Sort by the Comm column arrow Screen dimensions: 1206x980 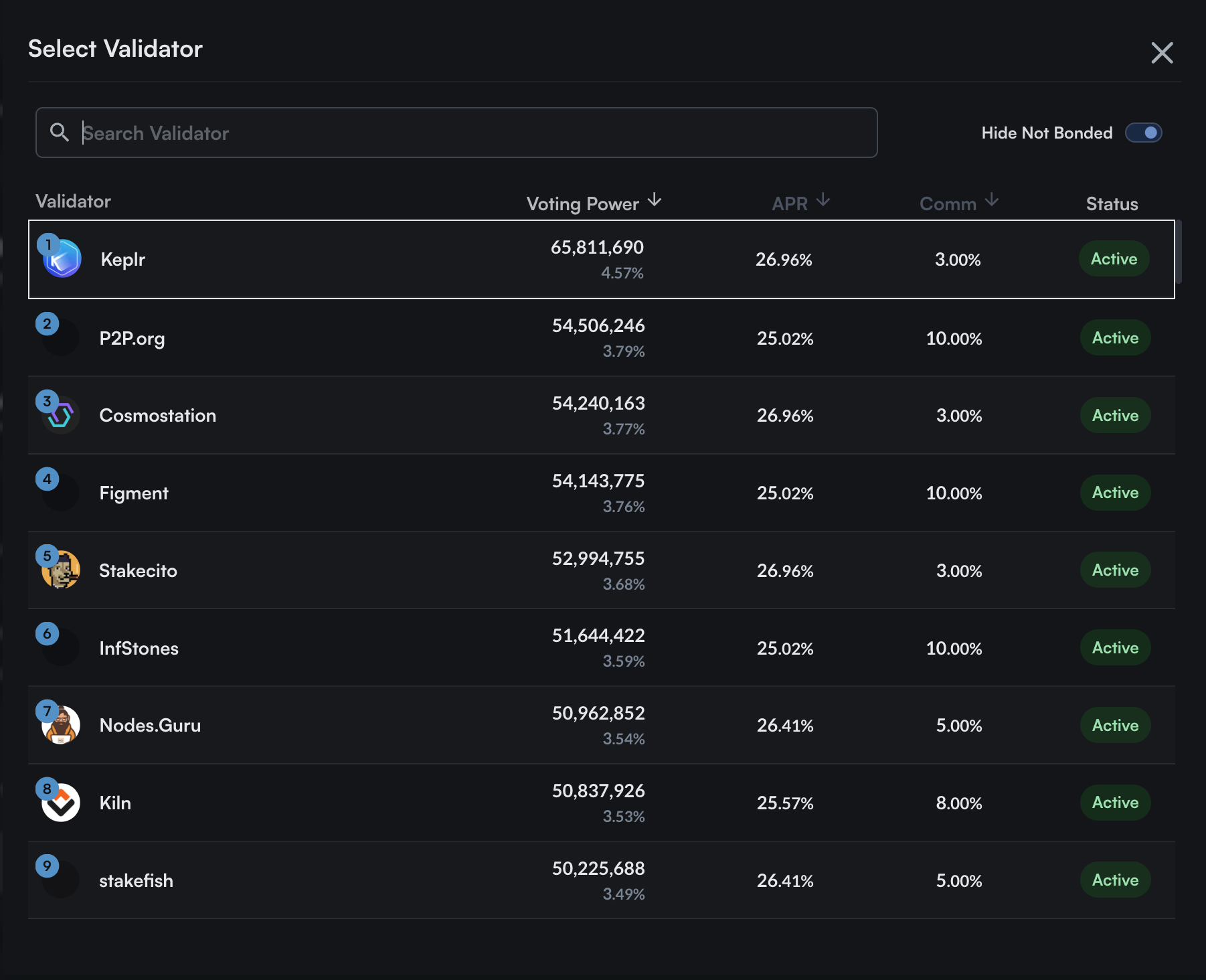[993, 201]
